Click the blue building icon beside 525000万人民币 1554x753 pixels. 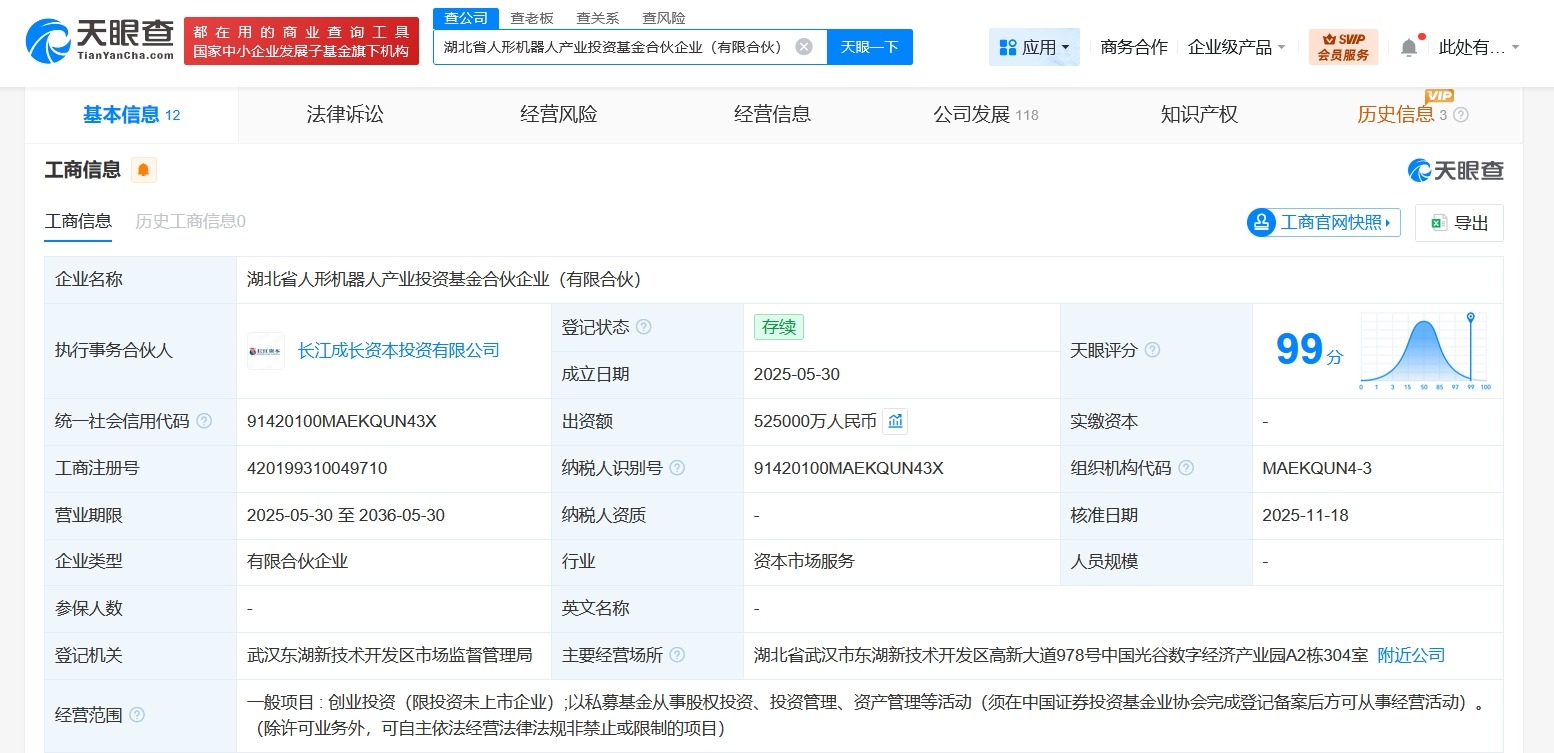pos(895,421)
